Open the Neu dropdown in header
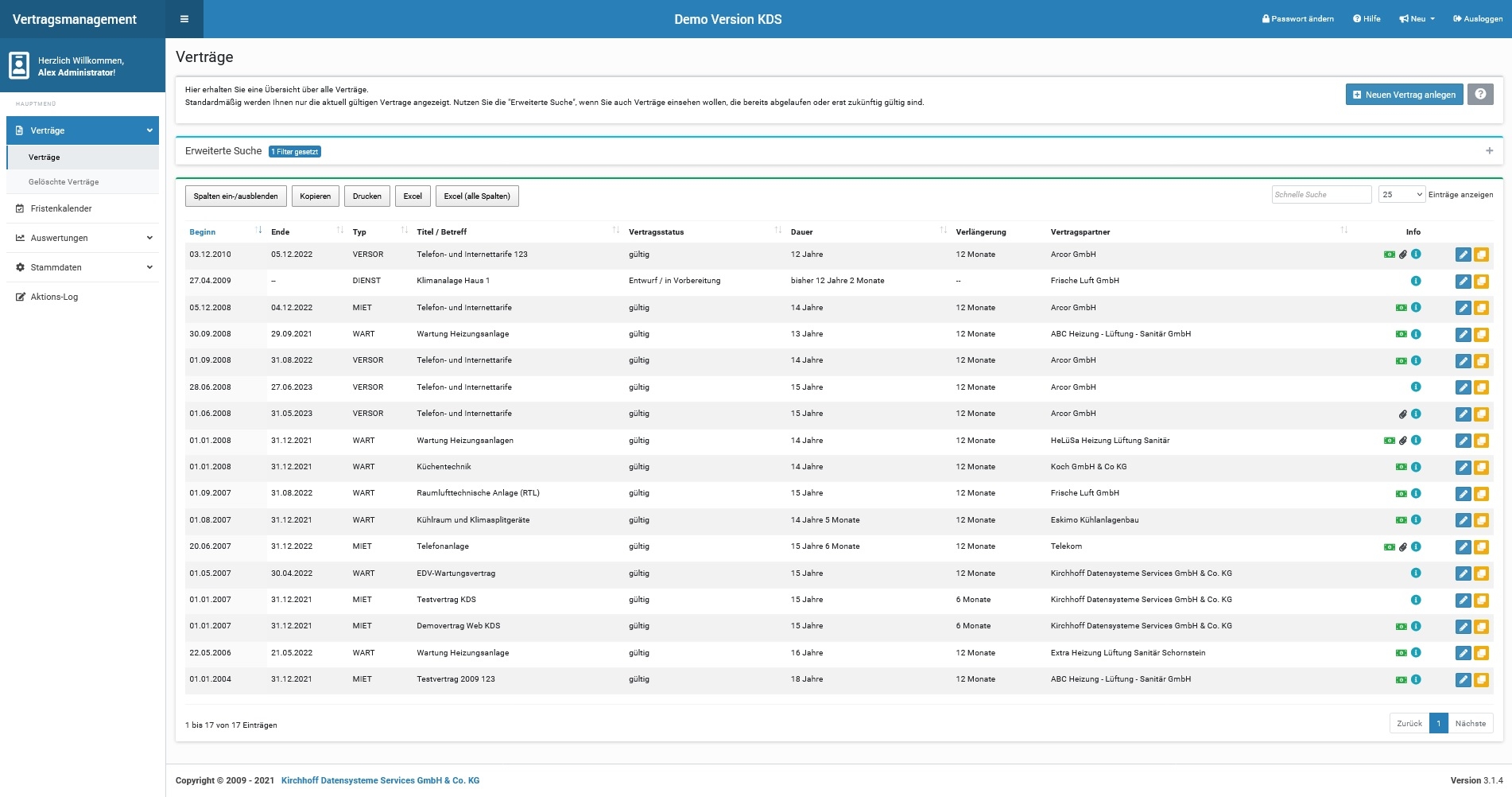The width and height of the screenshot is (1512, 797). coord(1417,19)
